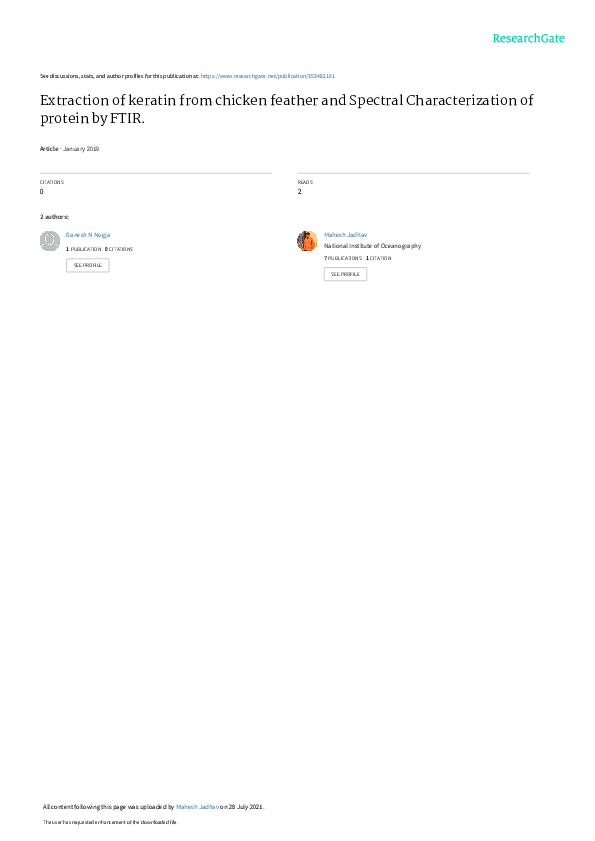This screenshot has width=595, height=841.
Task: Click the January 2019 publication date
Action: pos(81,149)
